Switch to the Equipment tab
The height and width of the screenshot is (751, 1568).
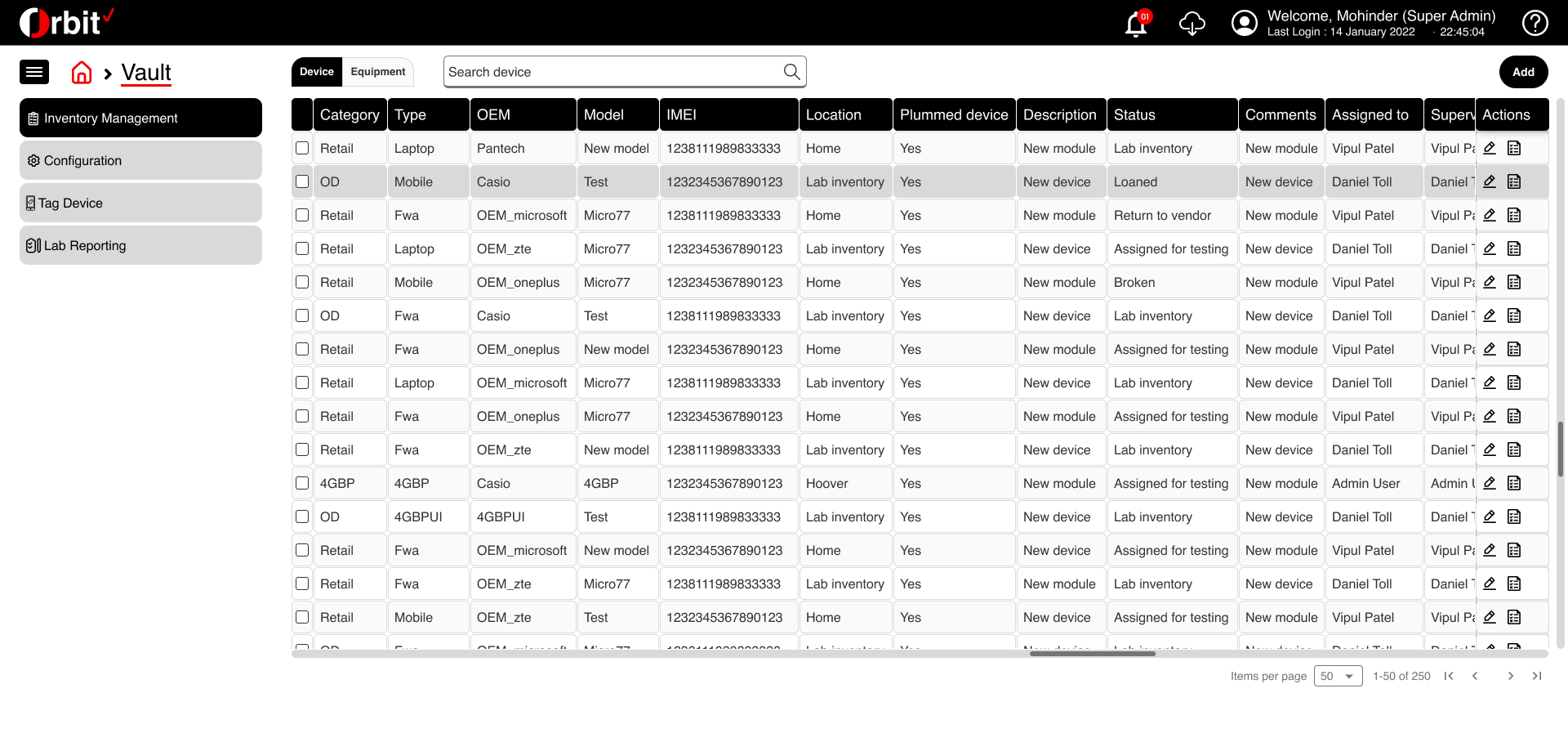point(378,72)
